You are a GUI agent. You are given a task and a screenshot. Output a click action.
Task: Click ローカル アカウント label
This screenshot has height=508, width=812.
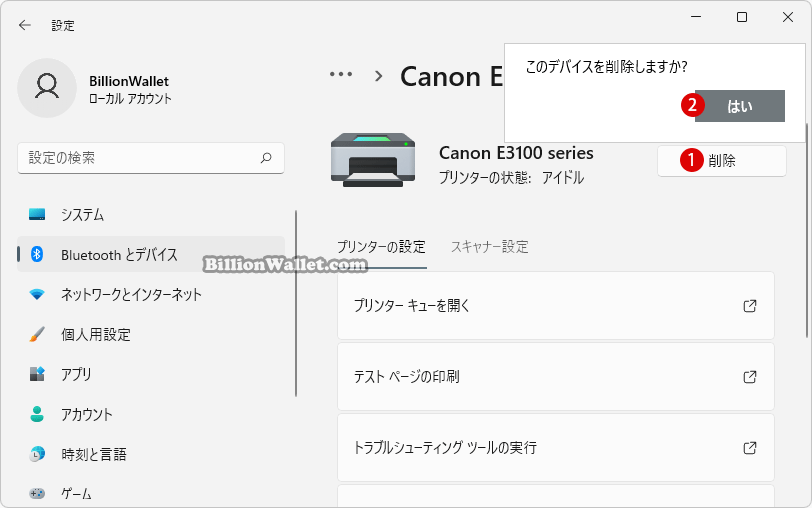(x=130, y=98)
